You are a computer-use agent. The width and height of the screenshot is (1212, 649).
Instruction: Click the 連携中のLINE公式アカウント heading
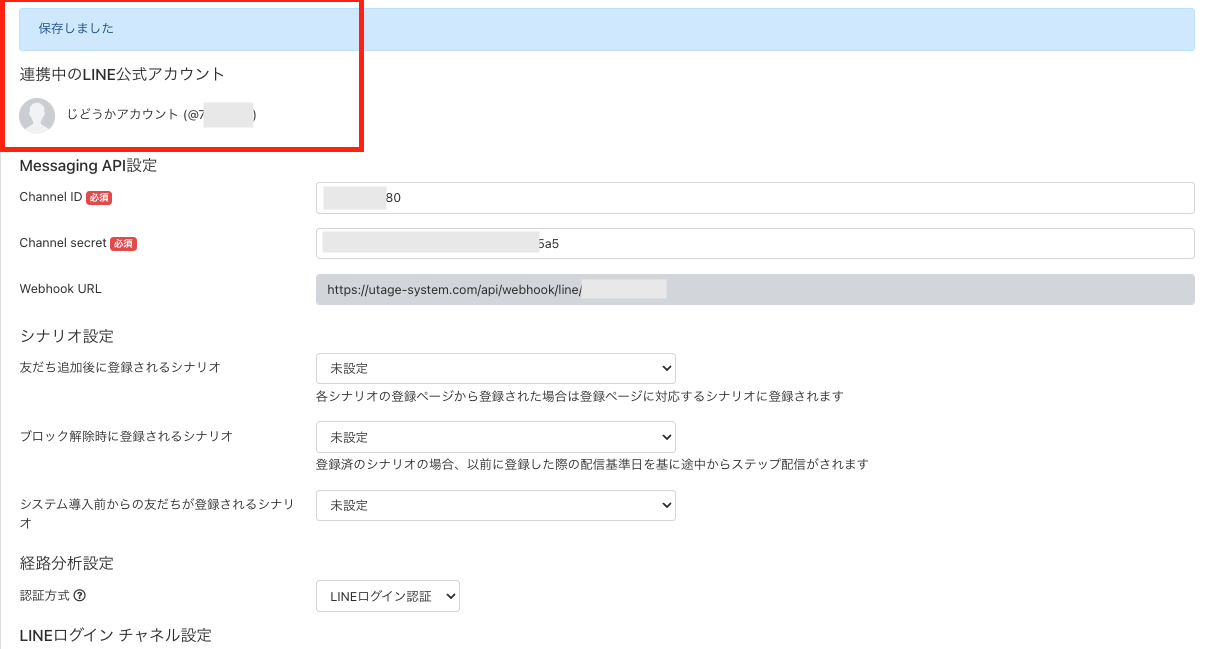coord(122,74)
